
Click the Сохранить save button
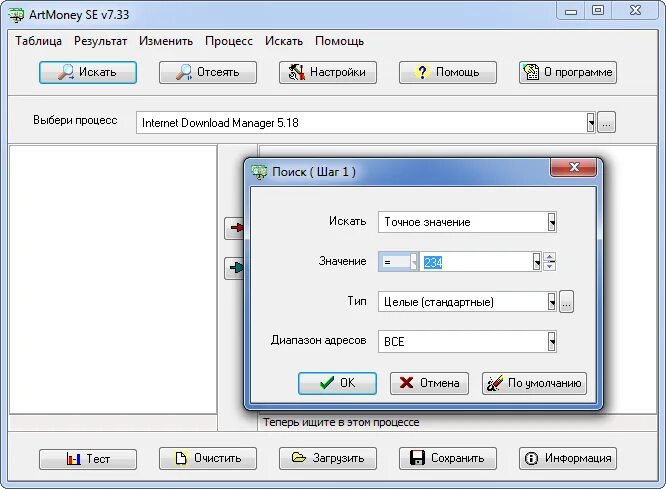click(x=448, y=458)
